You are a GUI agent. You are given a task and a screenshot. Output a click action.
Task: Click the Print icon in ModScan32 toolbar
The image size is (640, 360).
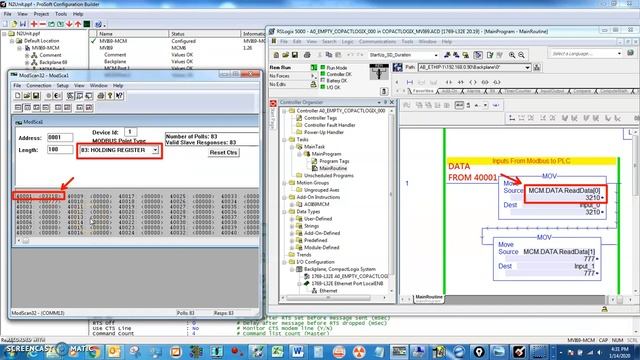[x=100, y=96]
